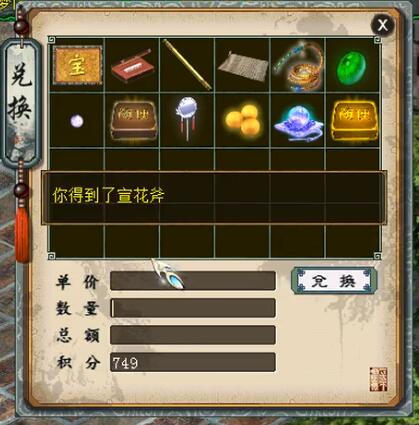The width and height of the screenshot is (419, 425).
Task: Click the 你得到了宣花斧 notification message
Action: click(108, 195)
